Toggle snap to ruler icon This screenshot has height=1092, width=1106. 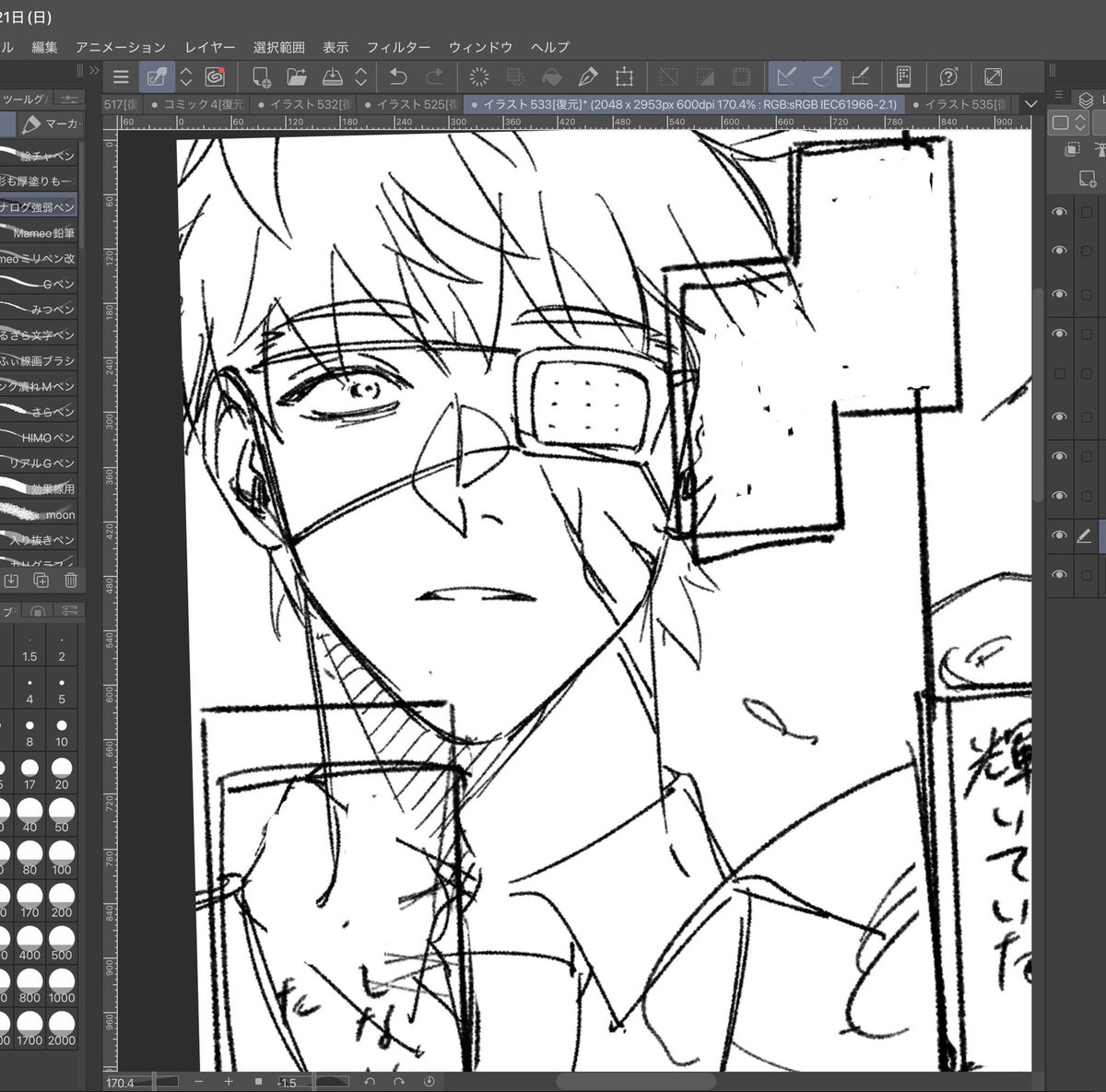[x=786, y=77]
